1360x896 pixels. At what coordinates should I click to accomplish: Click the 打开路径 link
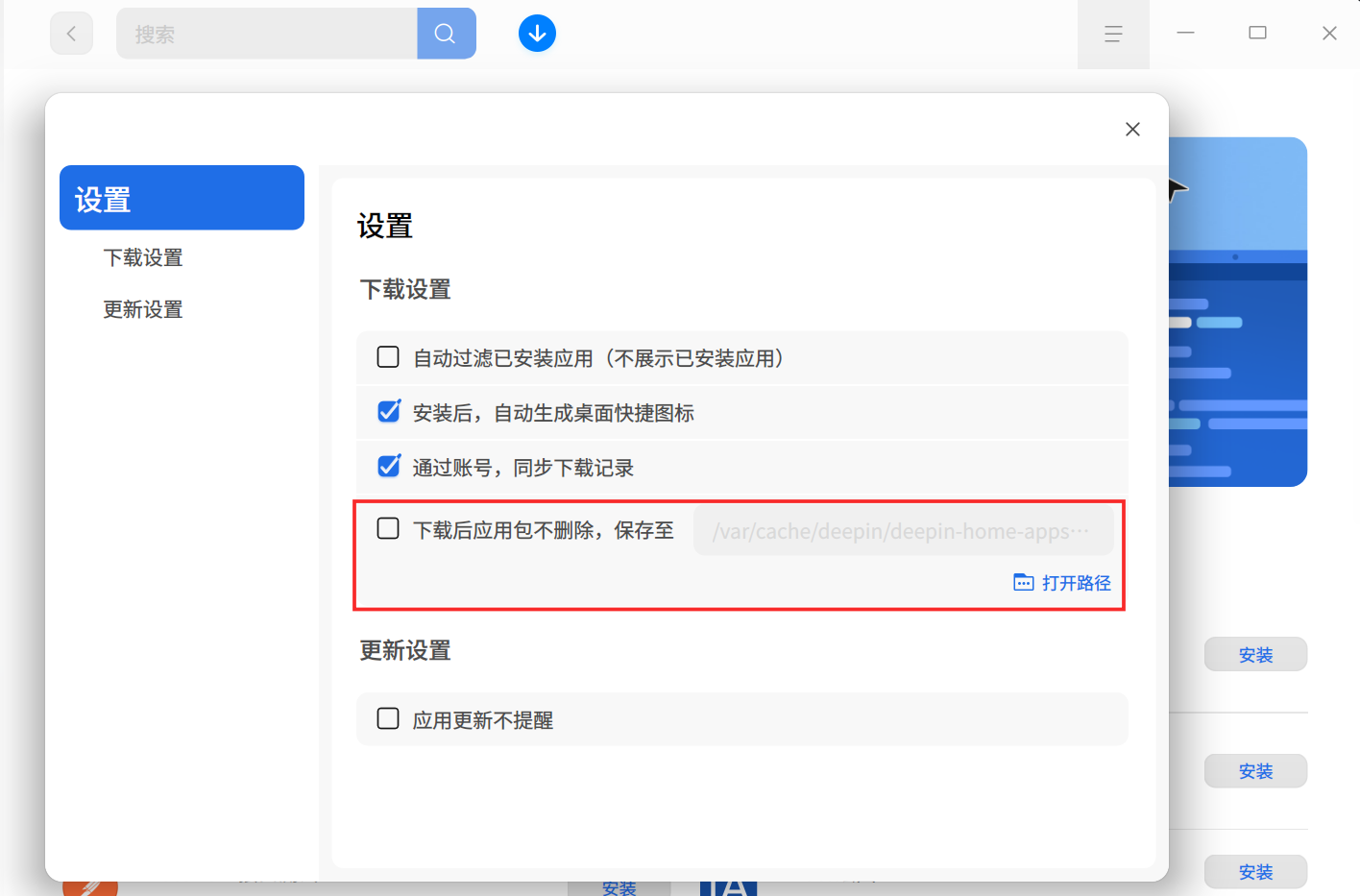click(1076, 583)
